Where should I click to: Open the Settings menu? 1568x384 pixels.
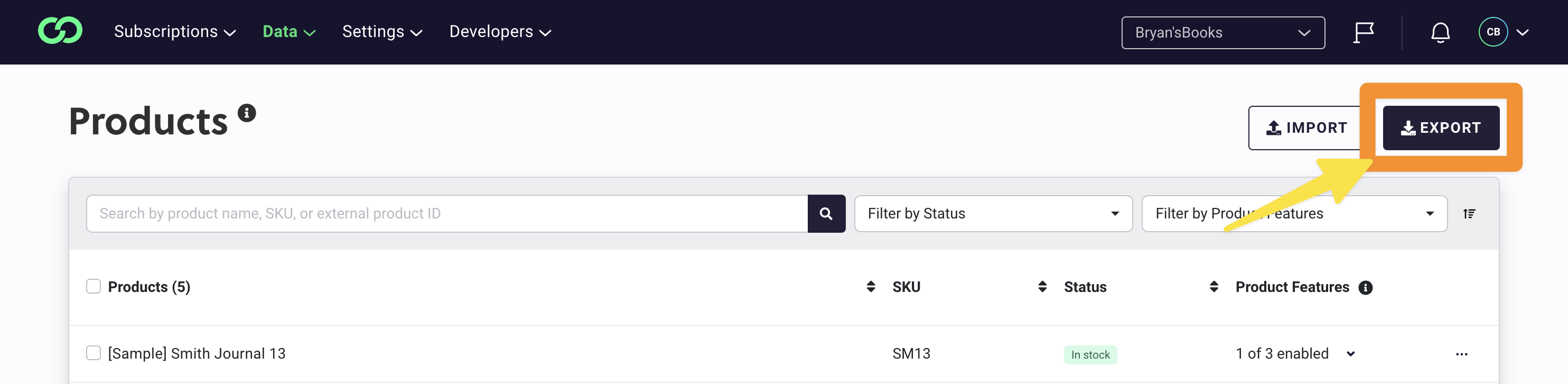coord(382,32)
